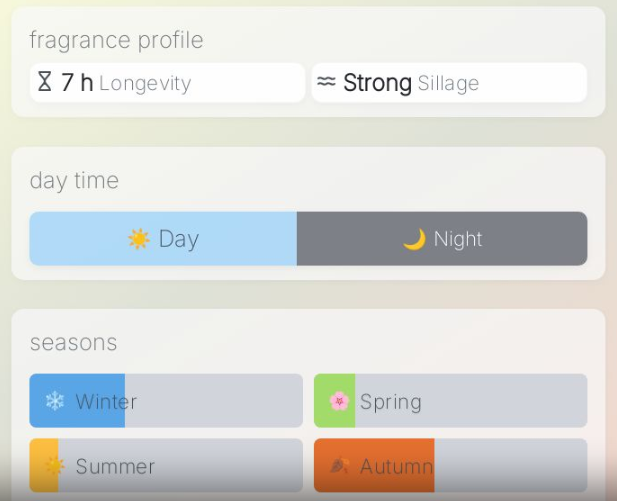The height and width of the screenshot is (501, 617).
Task: Click the fragrance profile heading
Action: coord(116,40)
